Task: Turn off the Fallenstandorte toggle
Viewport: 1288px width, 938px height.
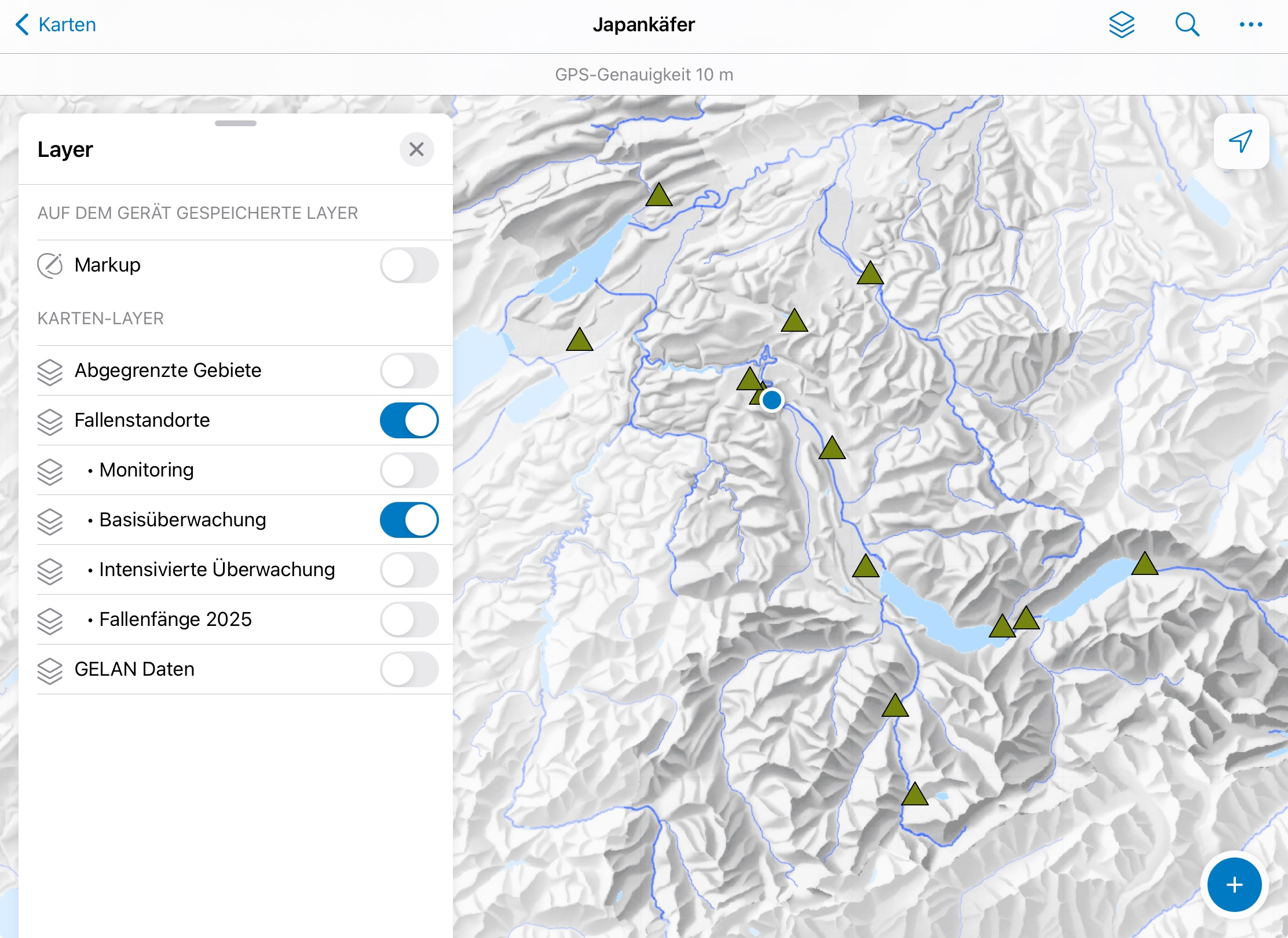Action: coord(409,420)
